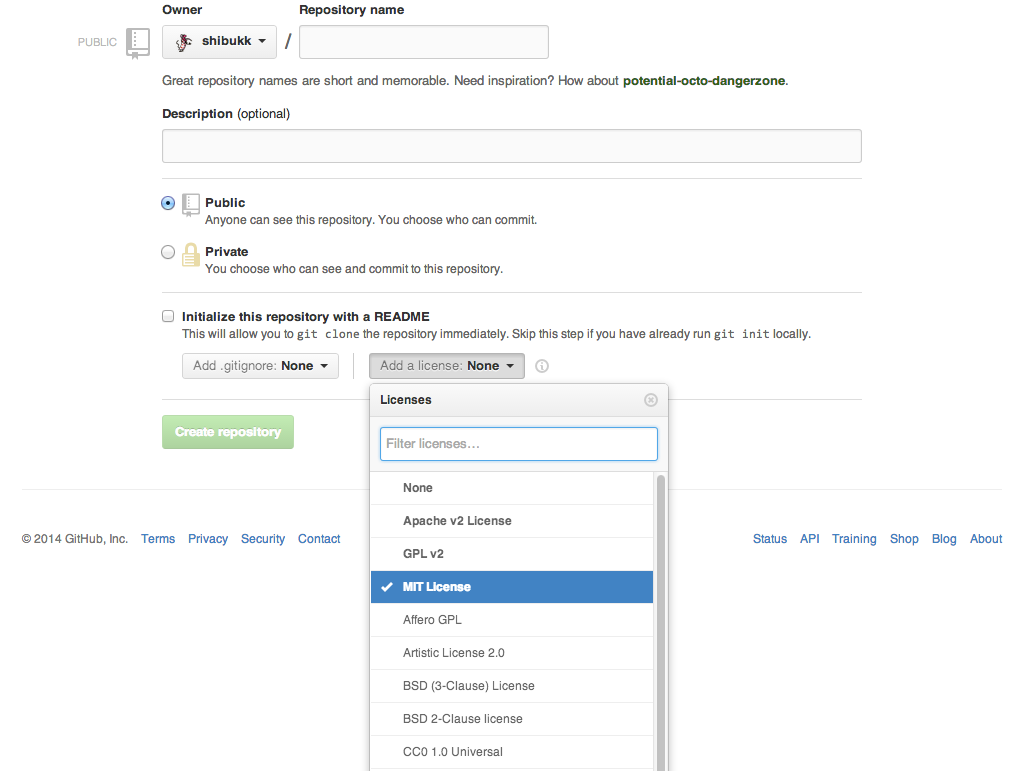Click the Filter licenses search box
Screen dimensions: 1024x771
pos(519,444)
